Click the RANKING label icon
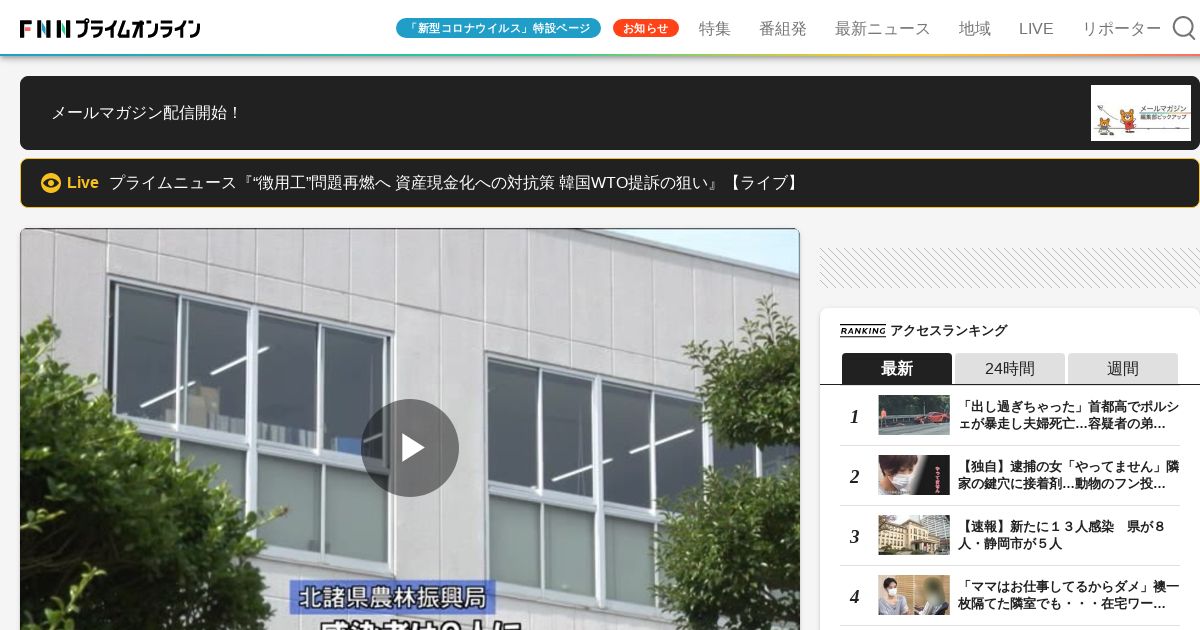This screenshot has width=1200, height=630. pyautogui.click(x=863, y=331)
